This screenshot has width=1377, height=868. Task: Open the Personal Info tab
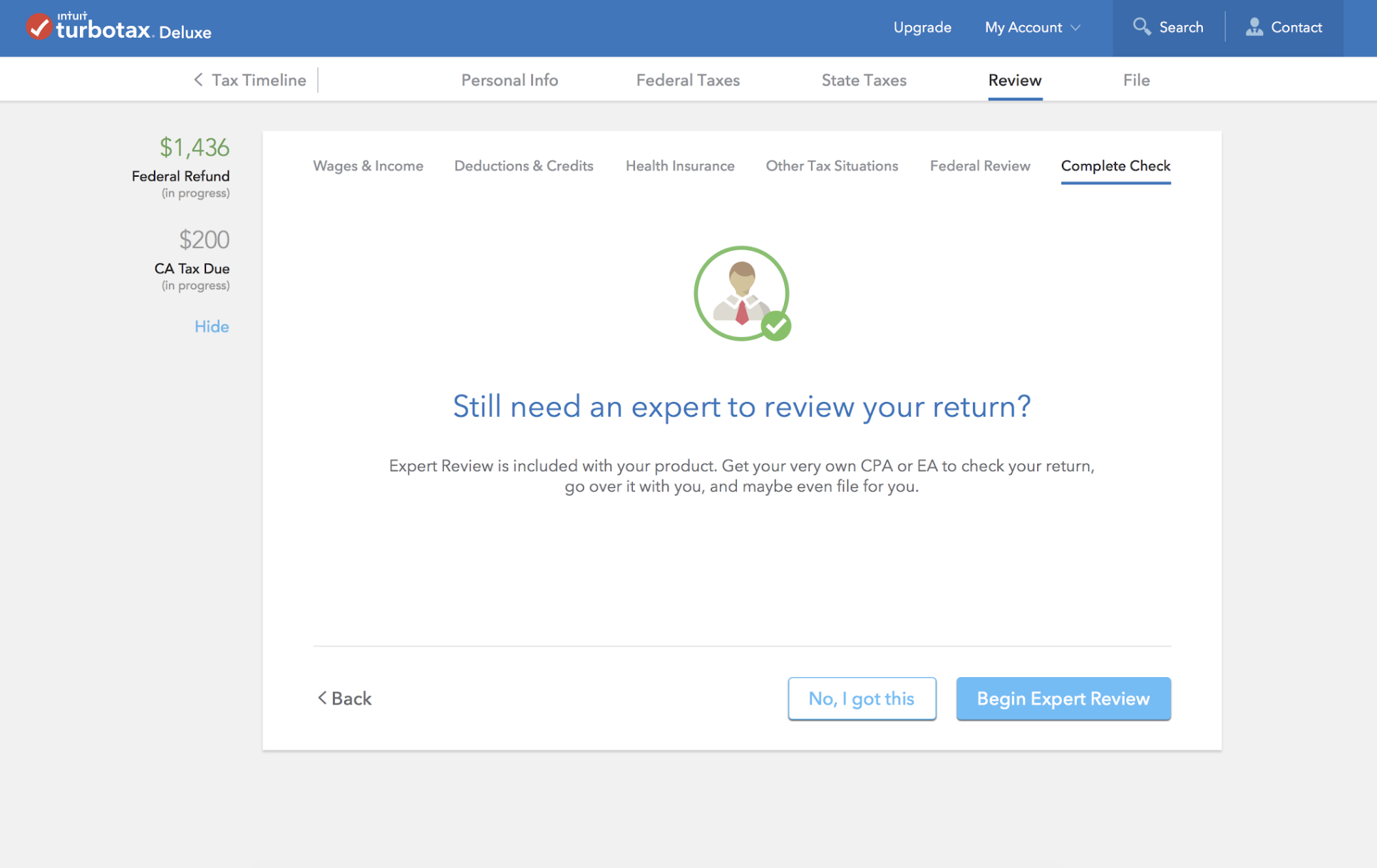pyautogui.click(x=510, y=80)
